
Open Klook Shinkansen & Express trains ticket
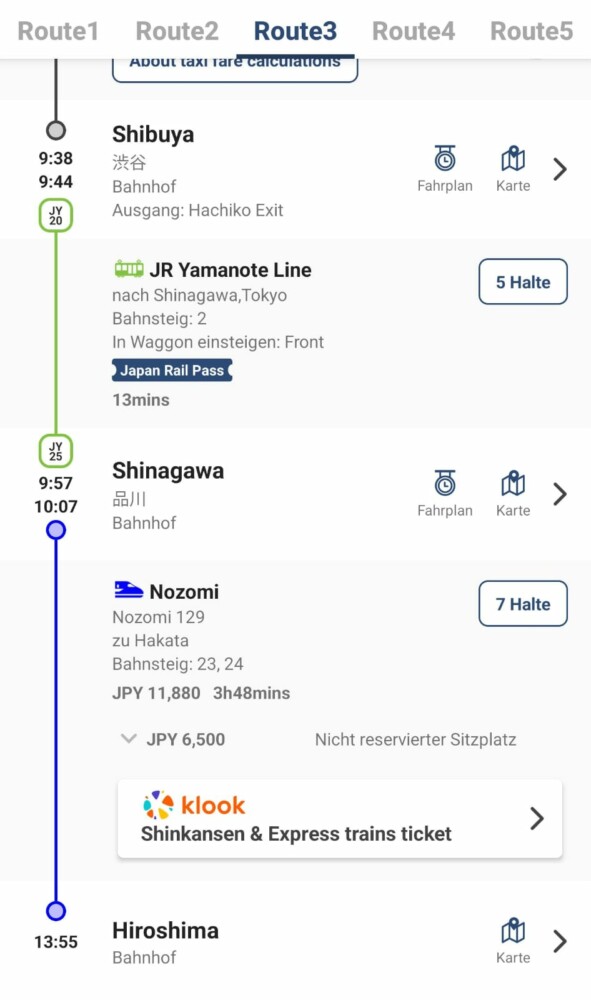340,818
